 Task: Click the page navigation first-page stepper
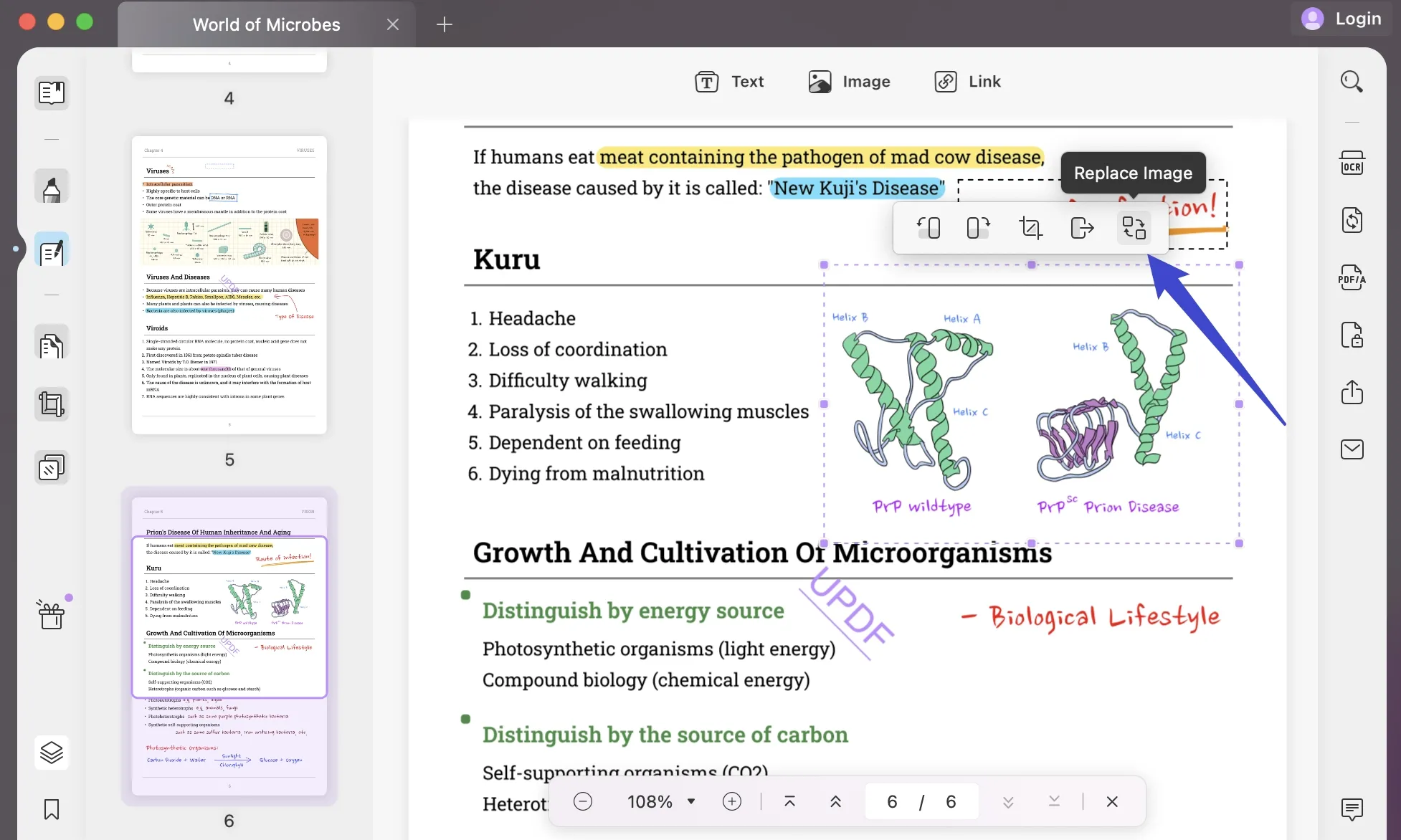click(x=790, y=800)
